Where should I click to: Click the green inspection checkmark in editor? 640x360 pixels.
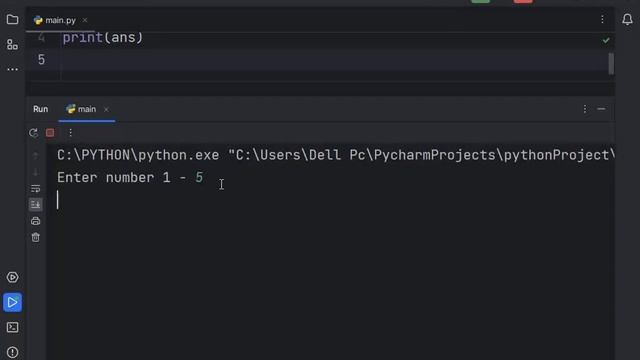coord(606,40)
